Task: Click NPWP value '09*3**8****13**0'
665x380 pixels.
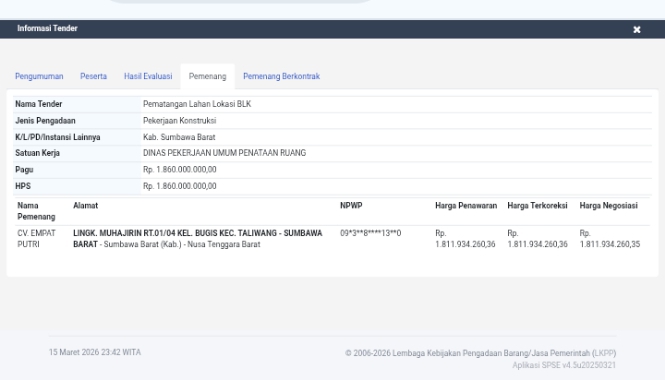Action: tap(370, 233)
